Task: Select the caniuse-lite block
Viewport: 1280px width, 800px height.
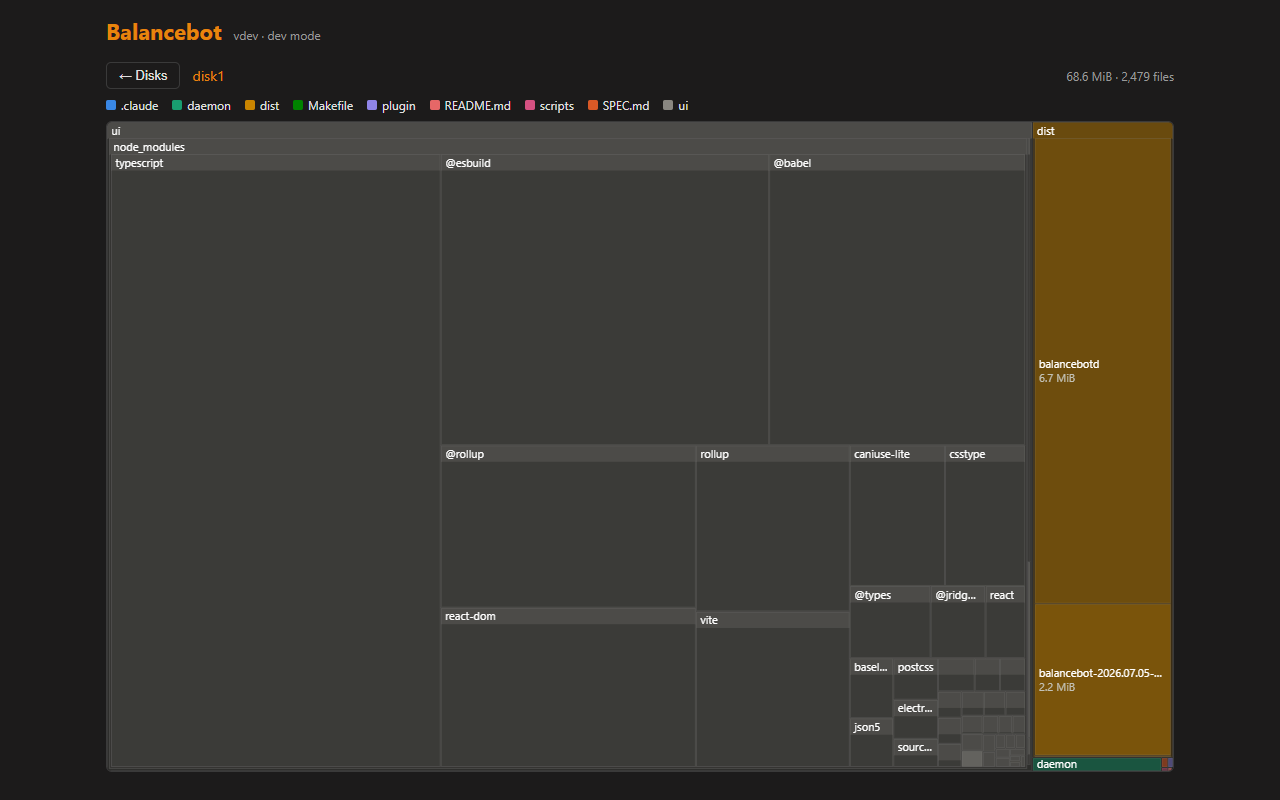Action: [x=897, y=516]
